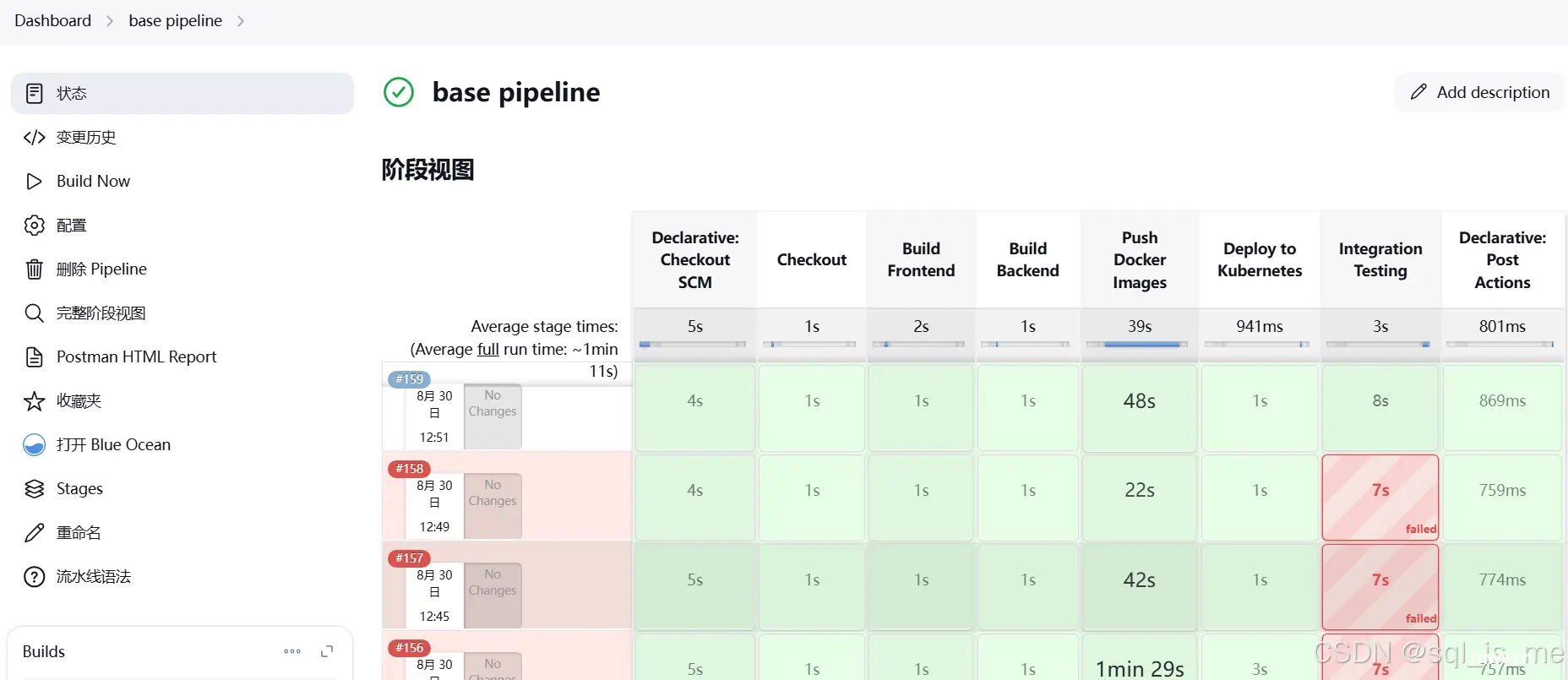Click the pencil icon in Add description
The image size is (1568, 680).
[1418, 92]
